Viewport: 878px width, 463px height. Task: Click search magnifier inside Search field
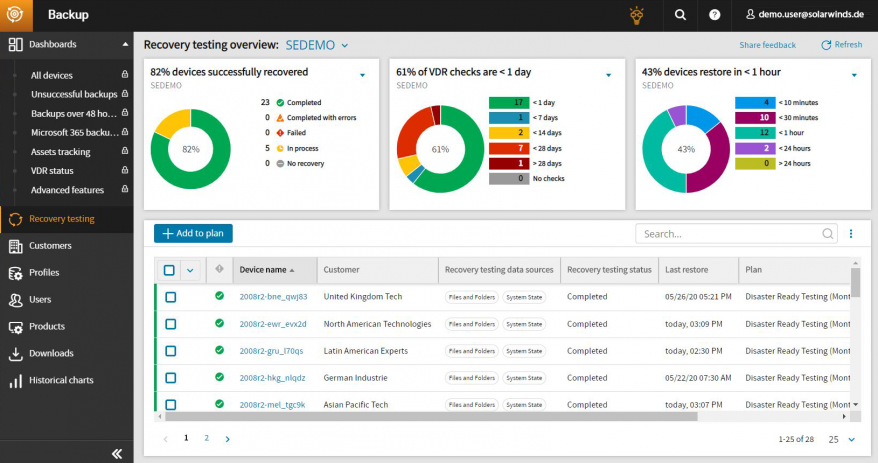click(828, 234)
